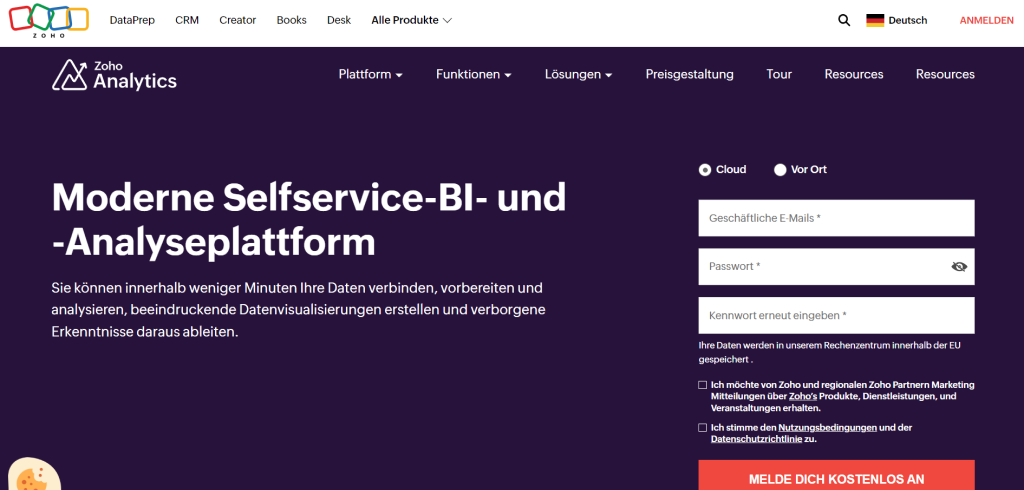This screenshot has height=490, width=1024.
Task: Select the Cloud radio button
Action: (x=705, y=170)
